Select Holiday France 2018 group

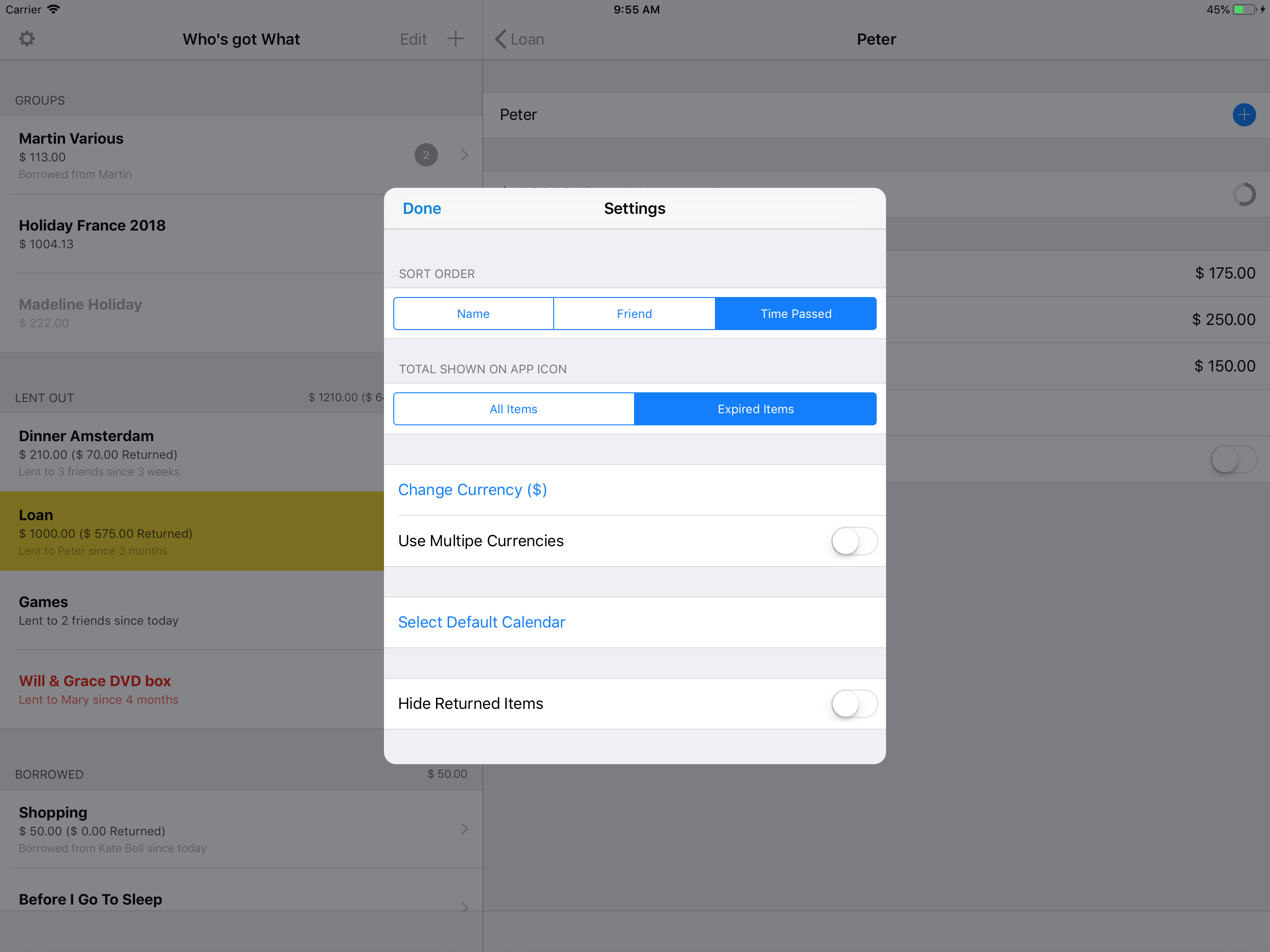click(x=192, y=234)
